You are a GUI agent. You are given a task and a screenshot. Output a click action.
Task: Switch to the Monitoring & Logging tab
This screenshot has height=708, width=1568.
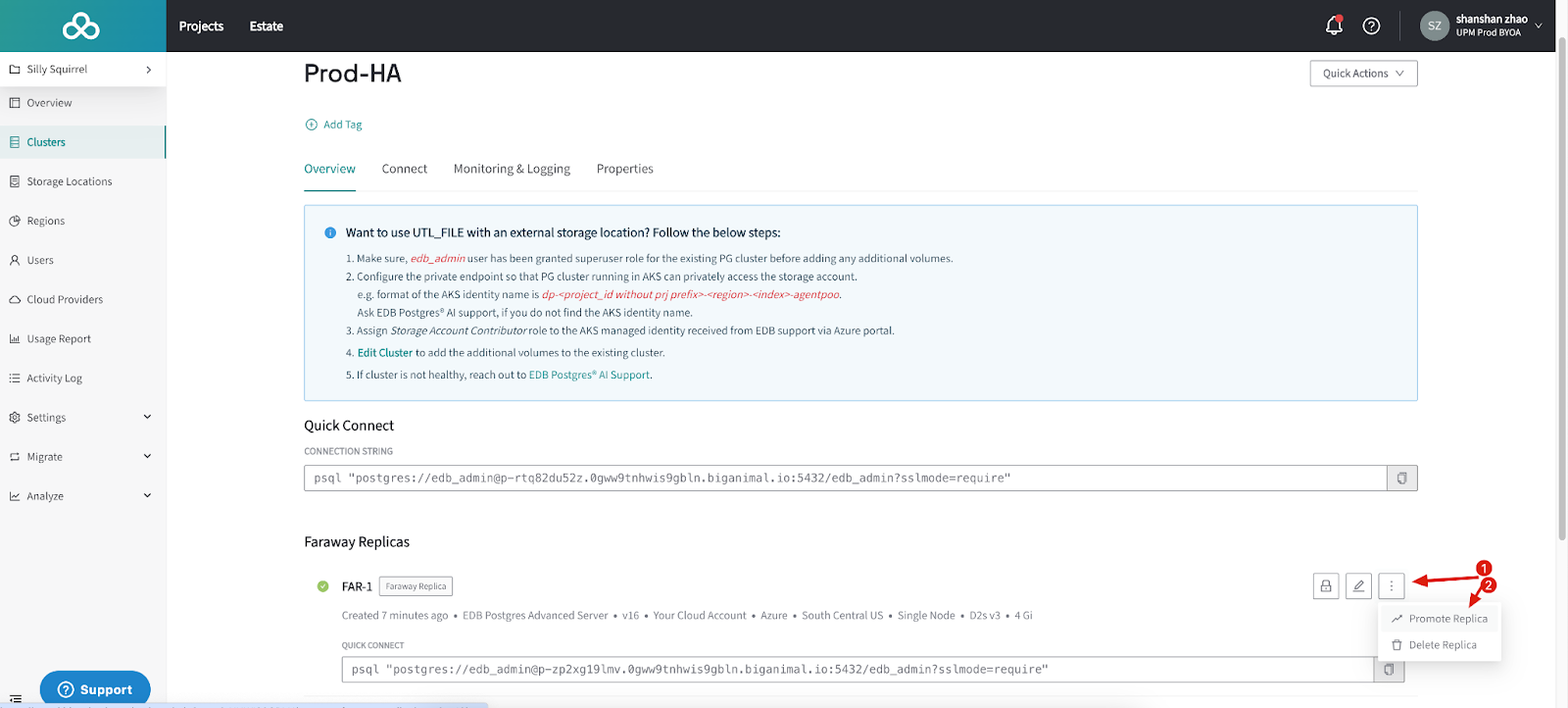[x=512, y=169]
